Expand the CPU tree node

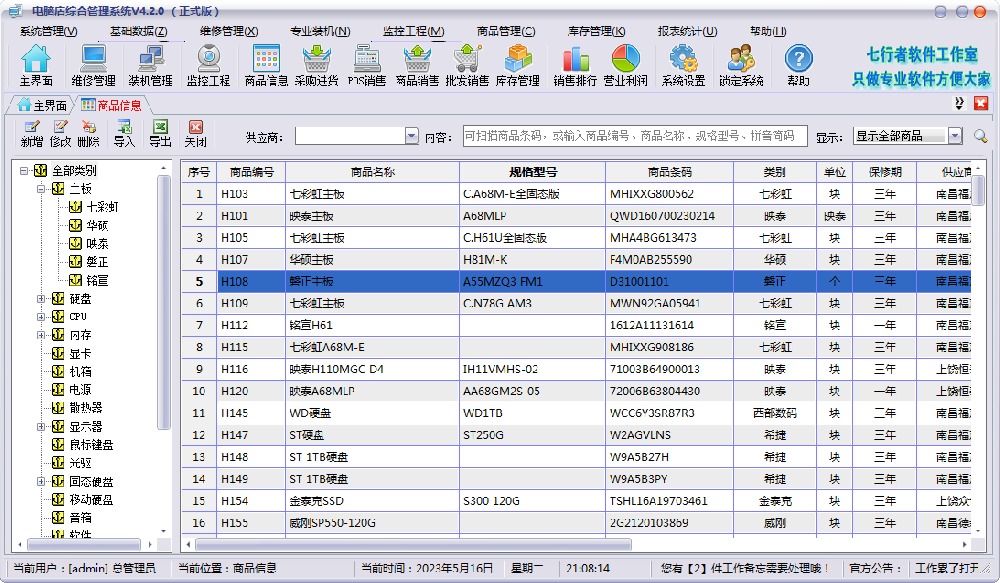(41, 317)
